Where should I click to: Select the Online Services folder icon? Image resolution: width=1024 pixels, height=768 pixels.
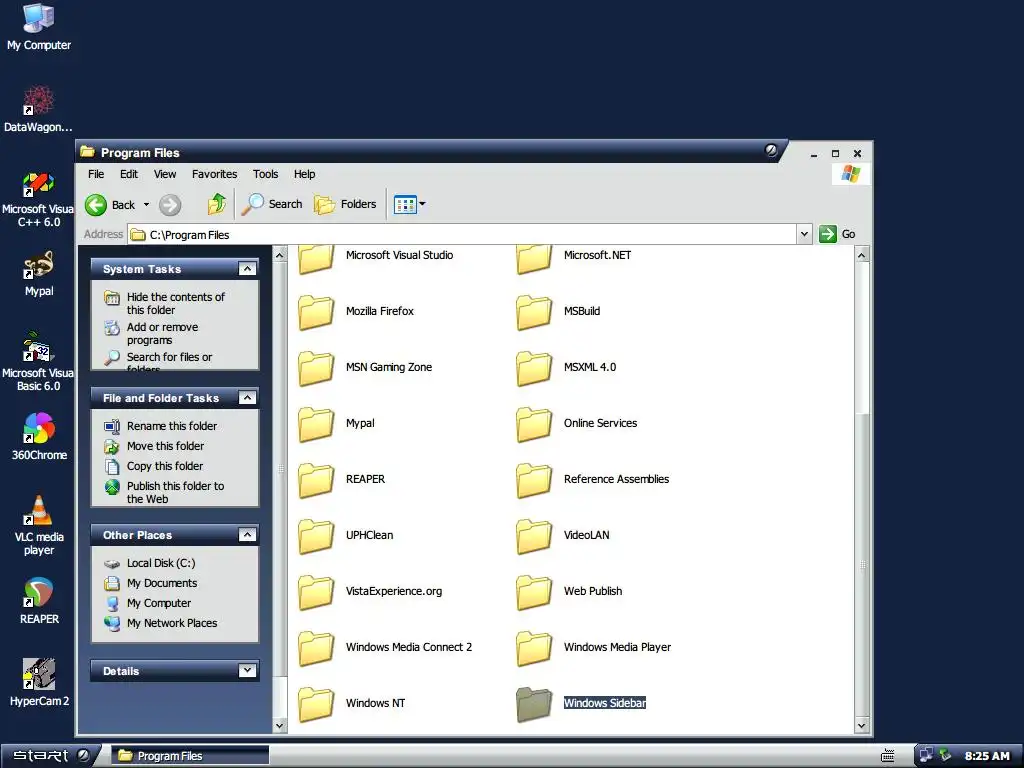click(534, 424)
